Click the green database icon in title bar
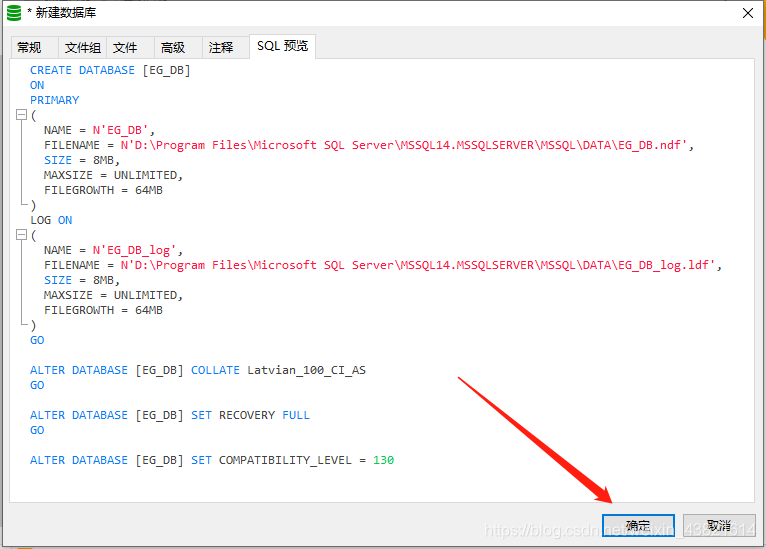The image size is (766, 549). (x=14, y=13)
